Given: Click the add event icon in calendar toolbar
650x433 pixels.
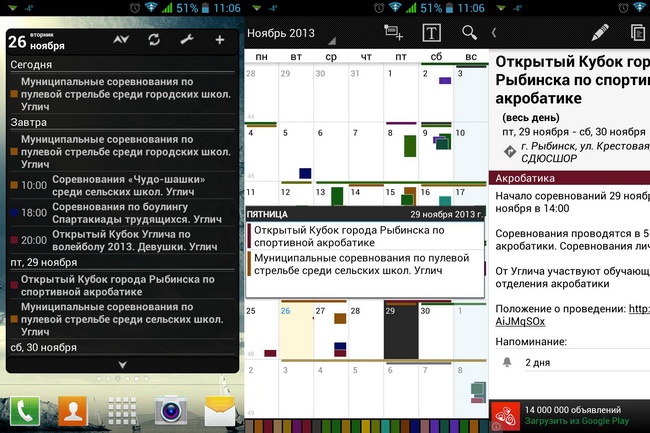Looking at the screenshot, I should click(393, 33).
